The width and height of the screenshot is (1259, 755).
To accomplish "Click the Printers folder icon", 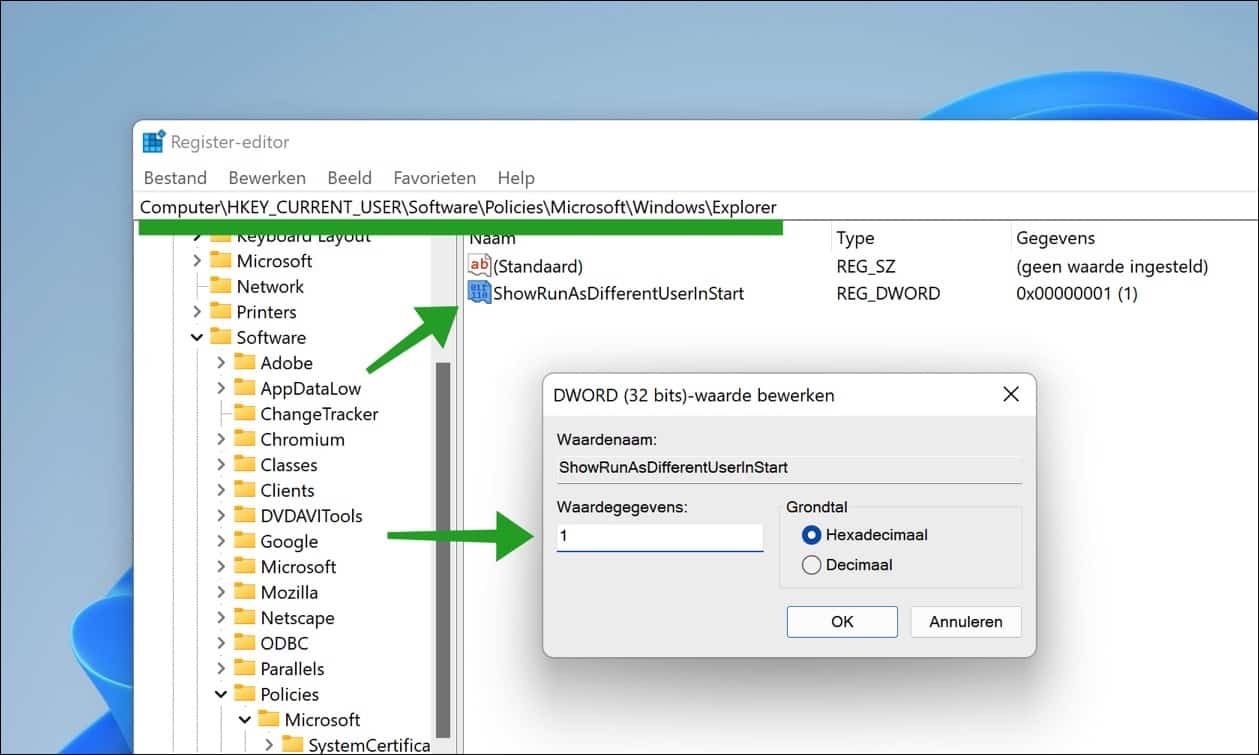I will 221,311.
